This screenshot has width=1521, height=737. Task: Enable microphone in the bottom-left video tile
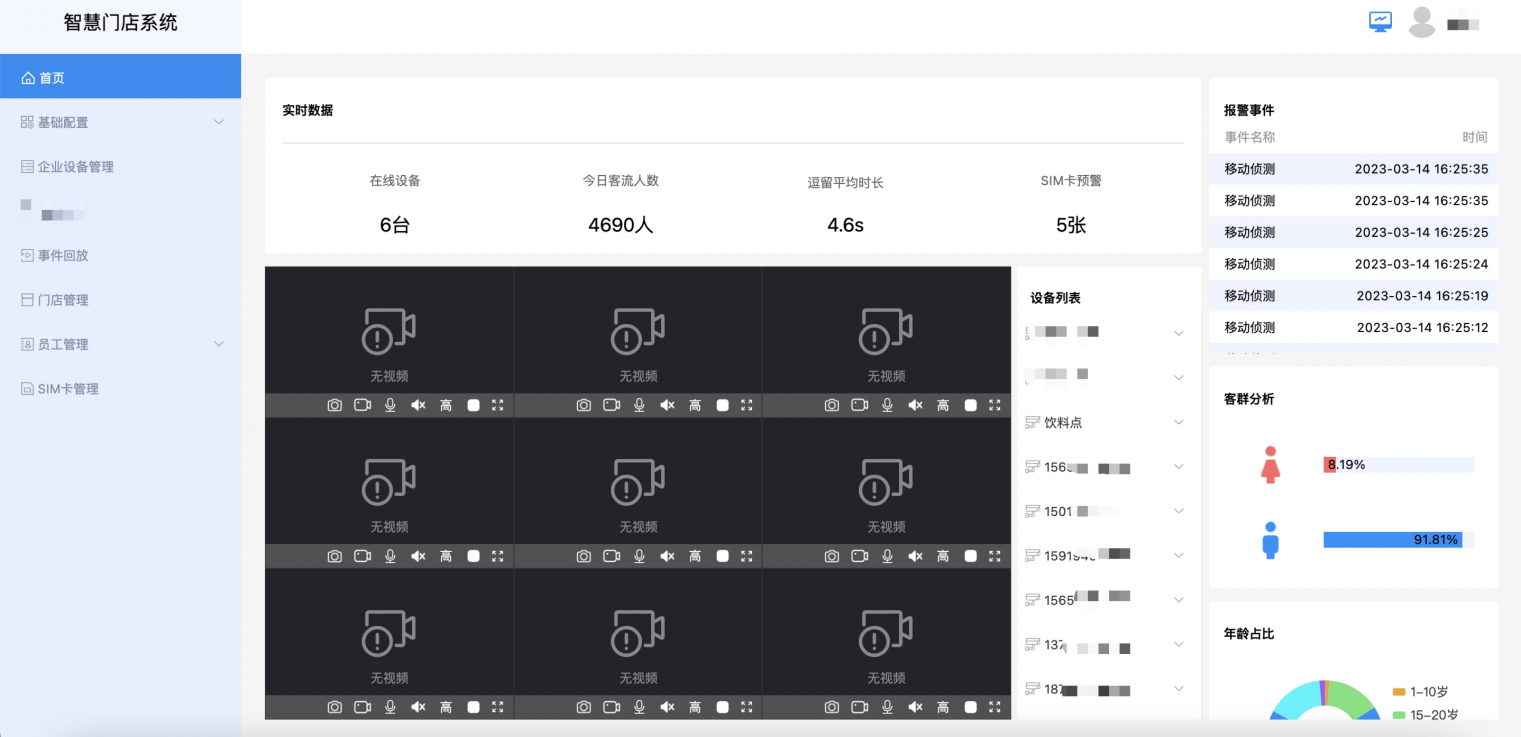point(390,707)
